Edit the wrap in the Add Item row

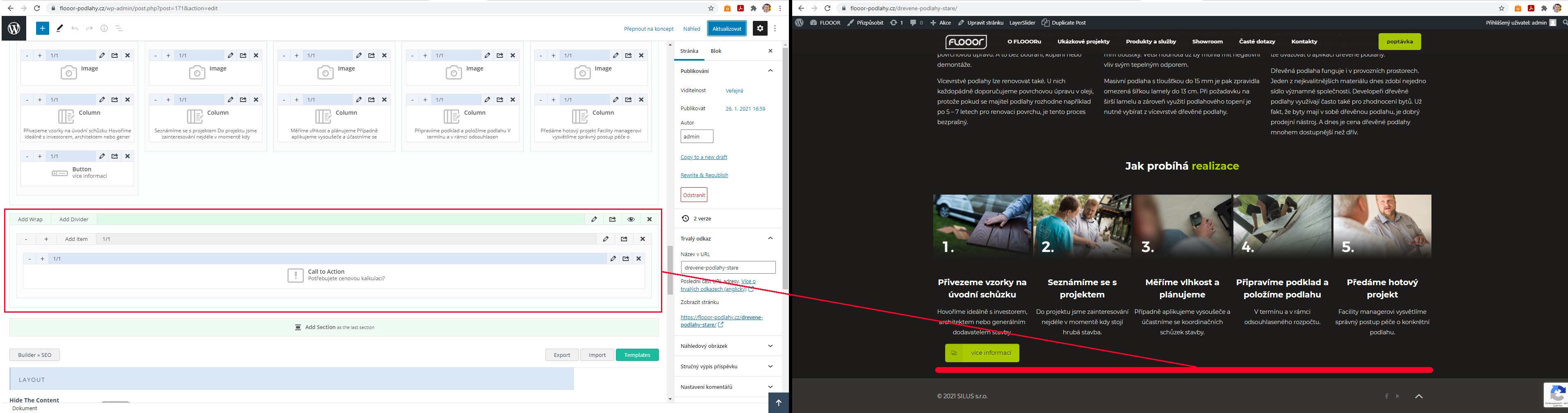point(606,239)
